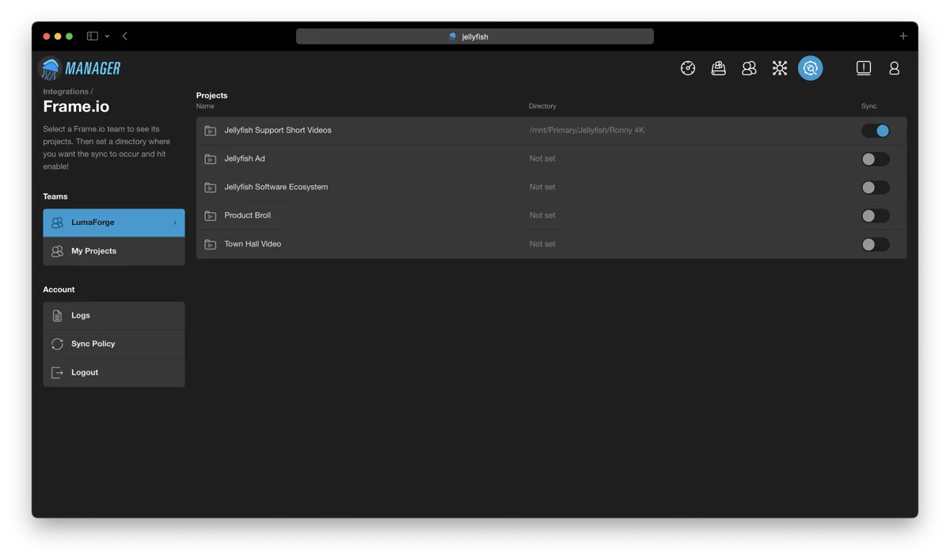The width and height of the screenshot is (950, 560).
Task: Click the Jellyfish Software Ecosystem folder icon
Action: 210,188
